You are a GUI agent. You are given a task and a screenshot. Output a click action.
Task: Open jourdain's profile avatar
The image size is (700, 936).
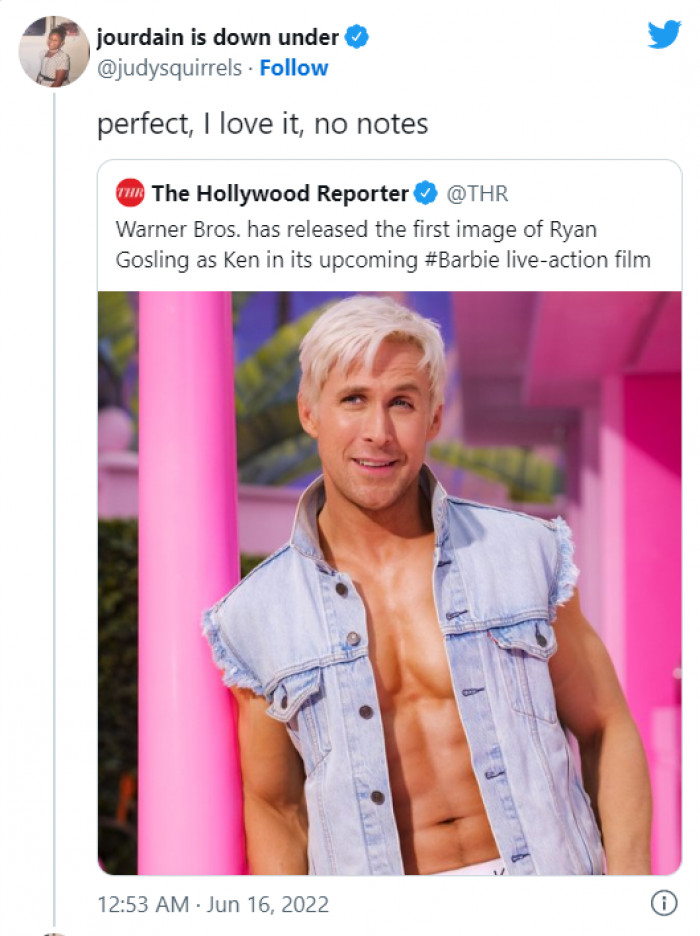[54, 51]
